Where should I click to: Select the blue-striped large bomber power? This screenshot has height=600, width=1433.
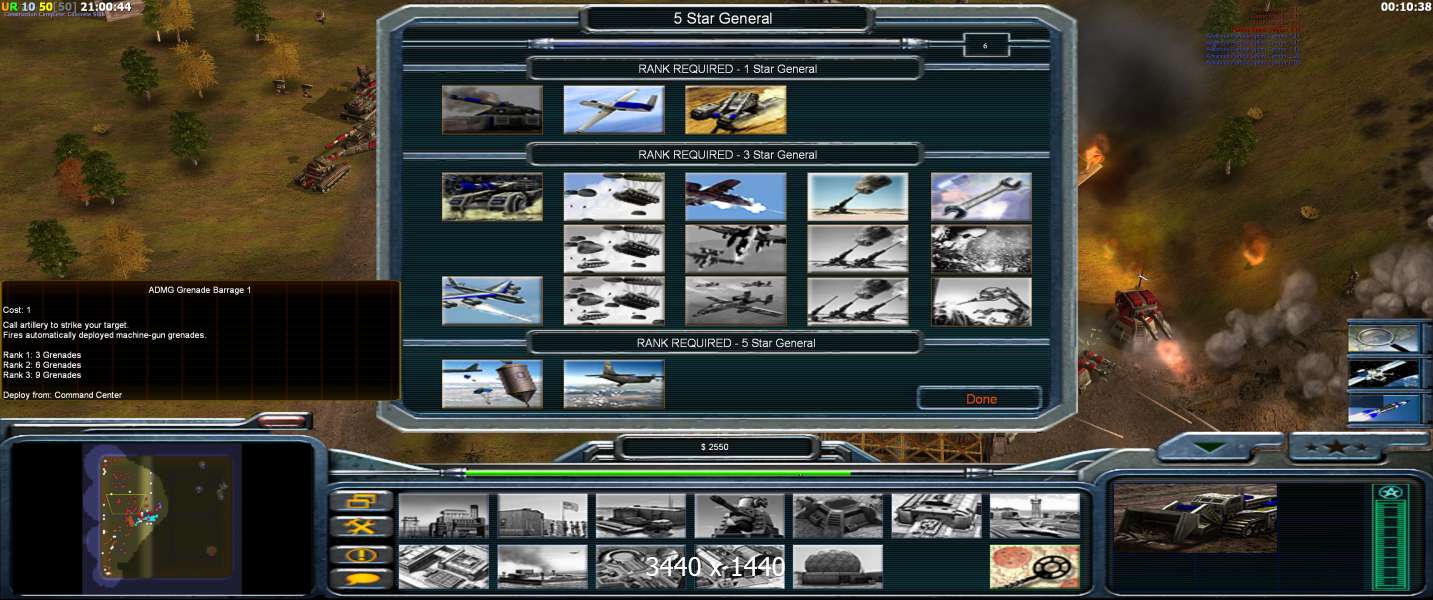[492, 301]
